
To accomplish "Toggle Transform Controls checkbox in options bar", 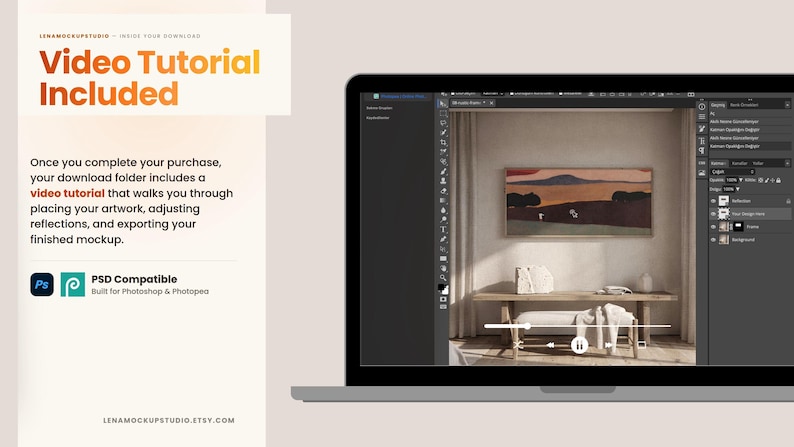I will pos(511,94).
